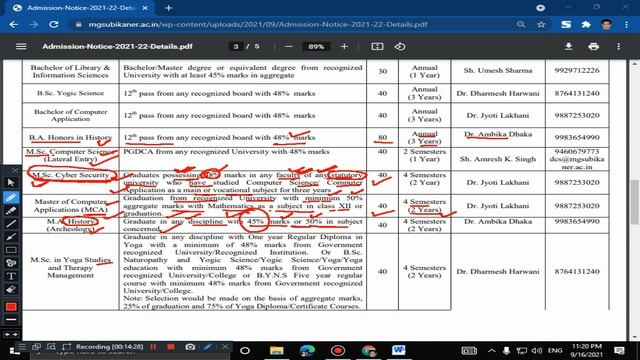Screen dimensions: 640x360
Task: Toggle the recorder's pen annotation button
Action: click(x=208, y=347)
